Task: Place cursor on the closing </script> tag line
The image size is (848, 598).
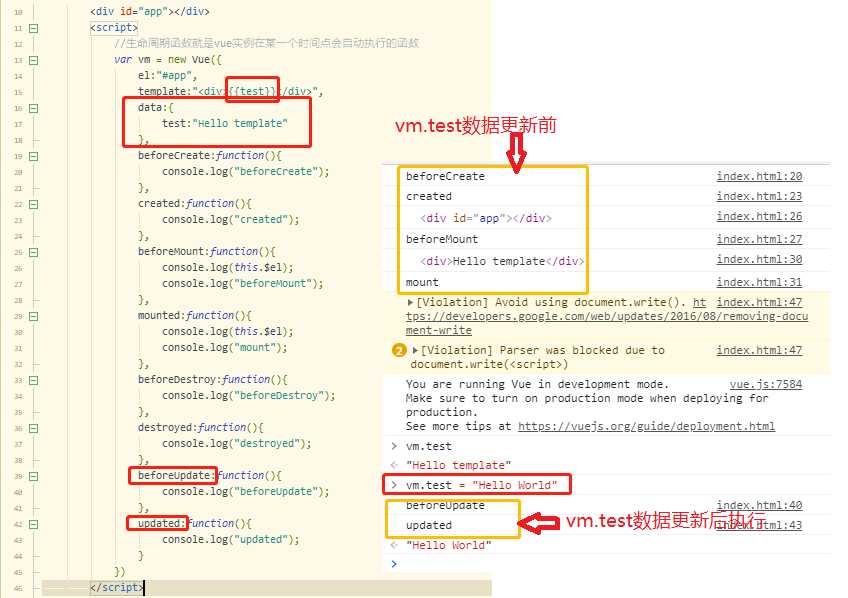Action: tap(116, 587)
